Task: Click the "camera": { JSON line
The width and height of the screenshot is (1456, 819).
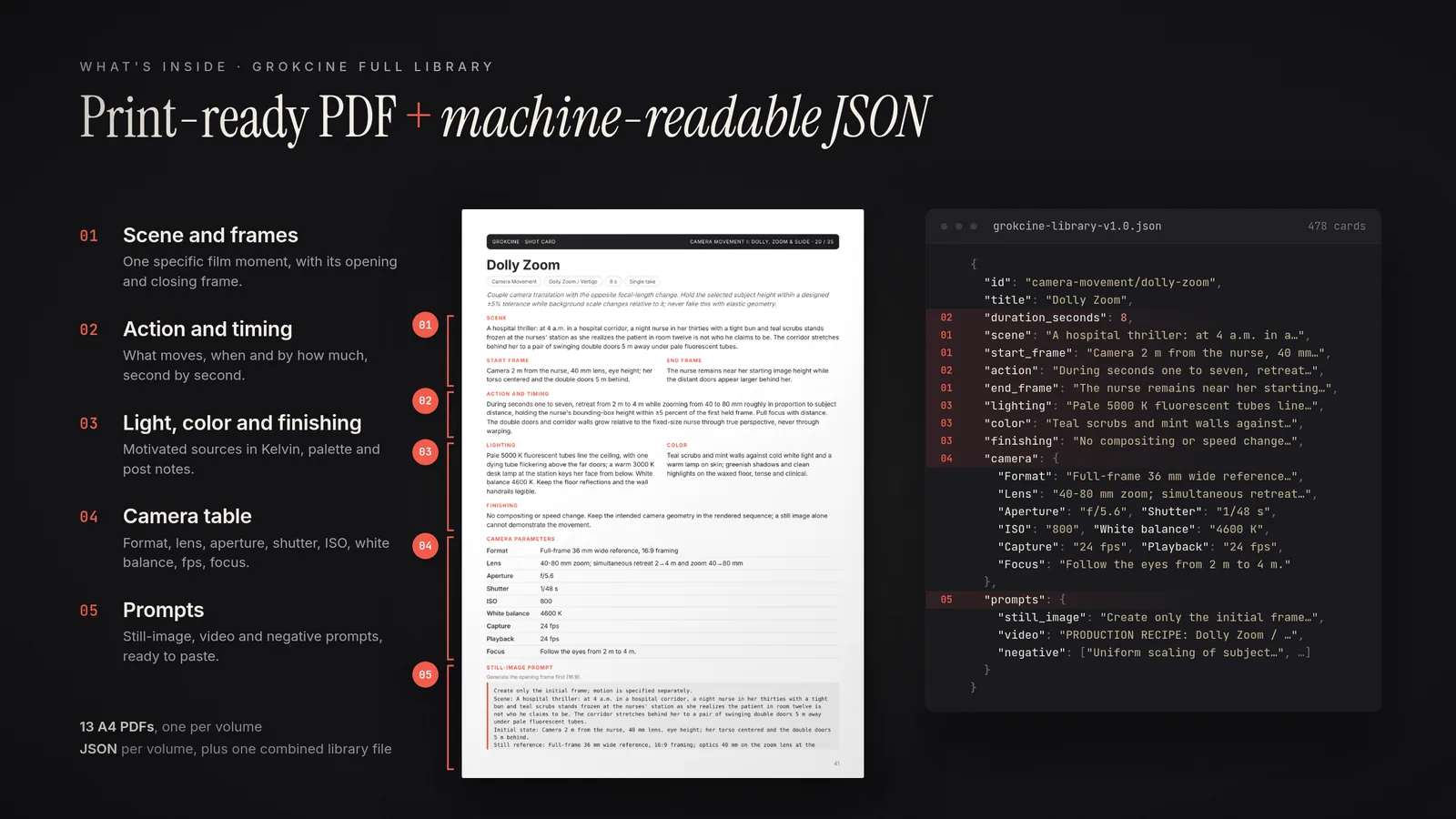Action: (1021, 459)
